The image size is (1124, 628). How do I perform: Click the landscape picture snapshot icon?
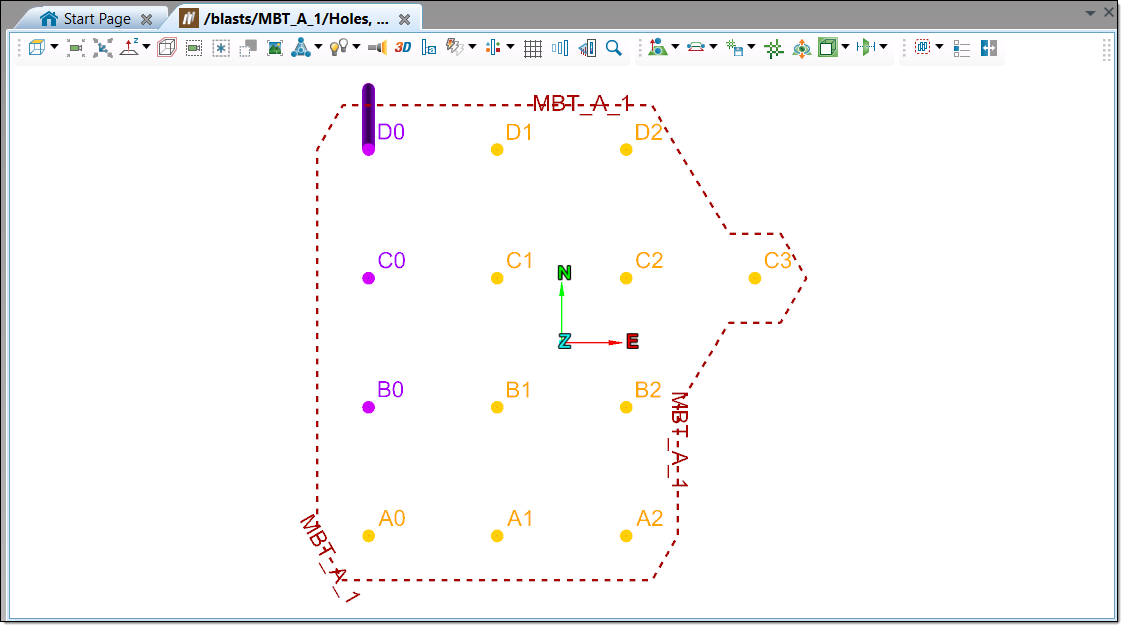[x=275, y=48]
